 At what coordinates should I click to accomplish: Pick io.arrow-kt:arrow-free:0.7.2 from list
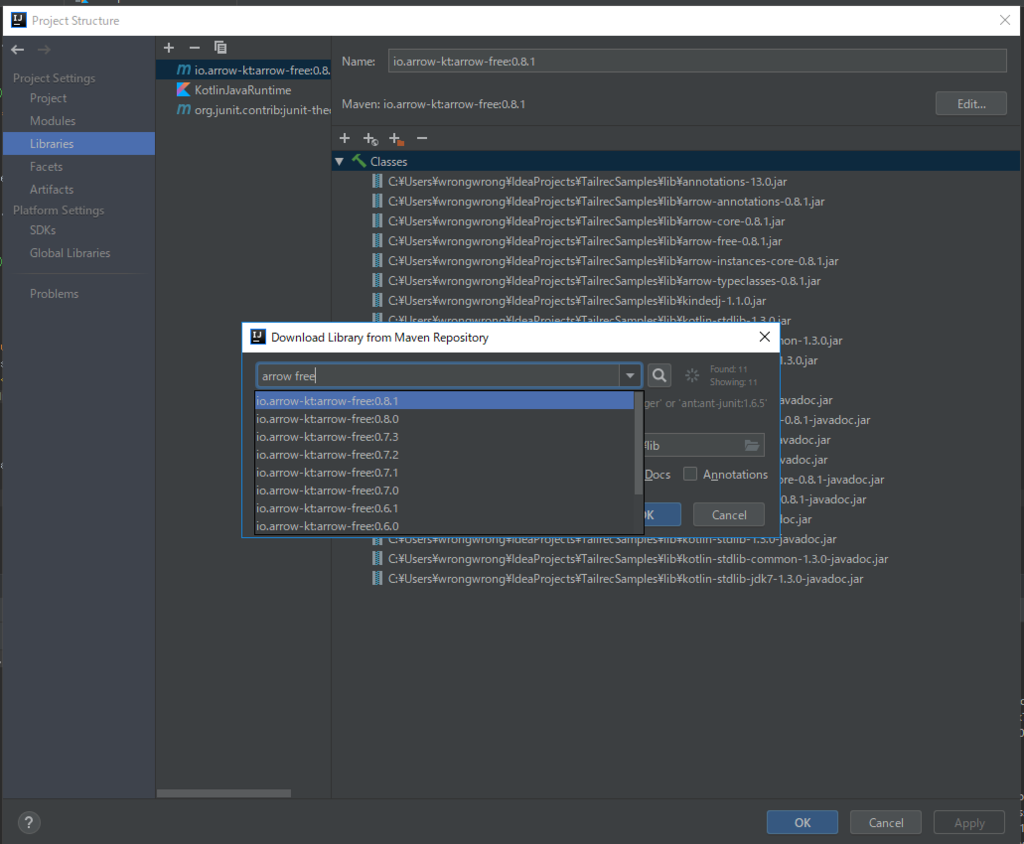444,455
